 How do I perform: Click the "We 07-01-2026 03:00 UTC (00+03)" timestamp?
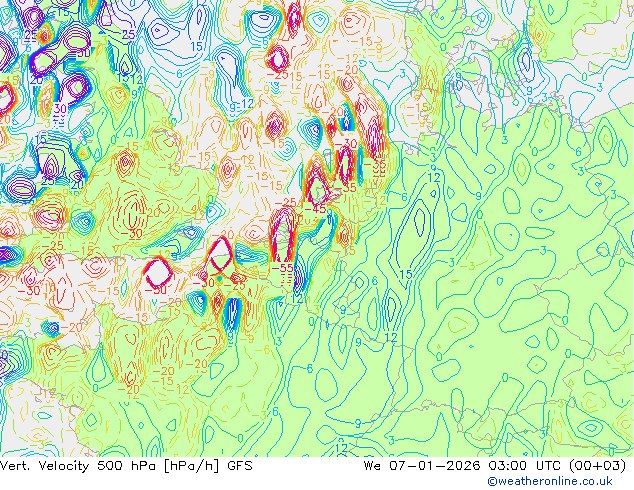coord(495,466)
